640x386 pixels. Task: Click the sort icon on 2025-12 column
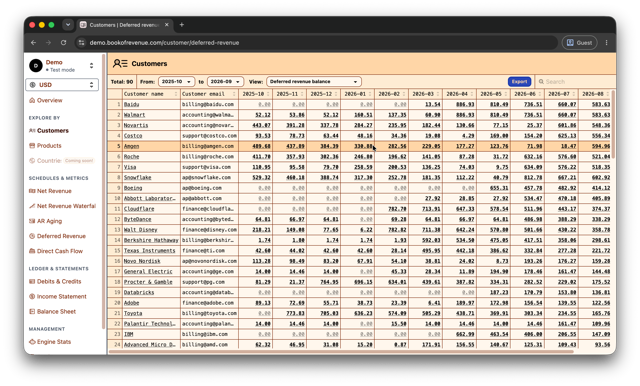click(x=336, y=94)
